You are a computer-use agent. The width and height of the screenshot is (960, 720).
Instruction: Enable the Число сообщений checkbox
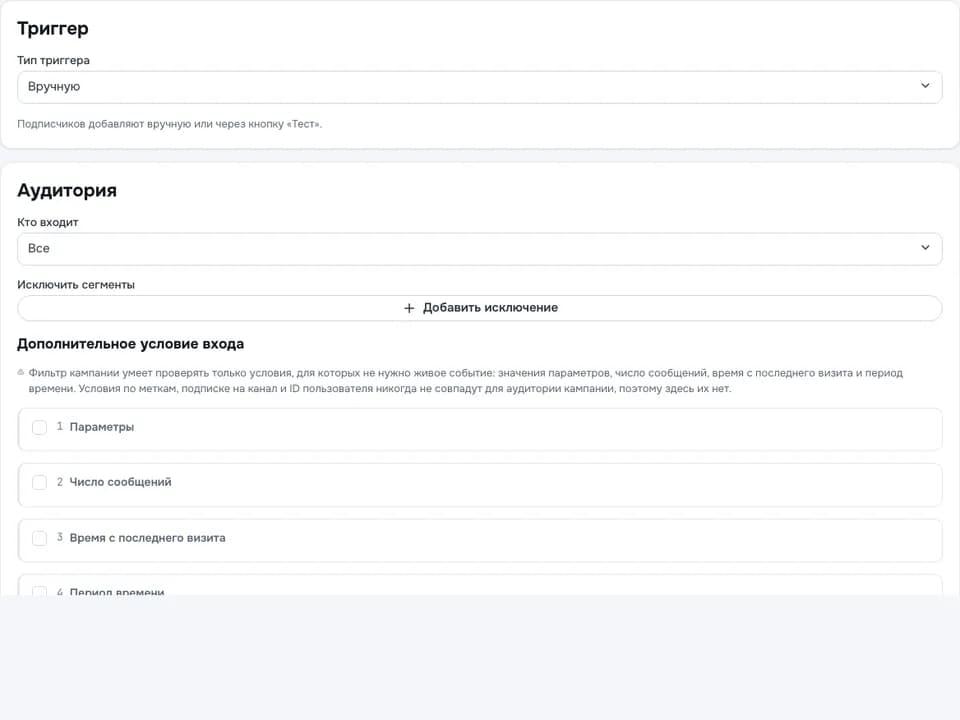[39, 482]
